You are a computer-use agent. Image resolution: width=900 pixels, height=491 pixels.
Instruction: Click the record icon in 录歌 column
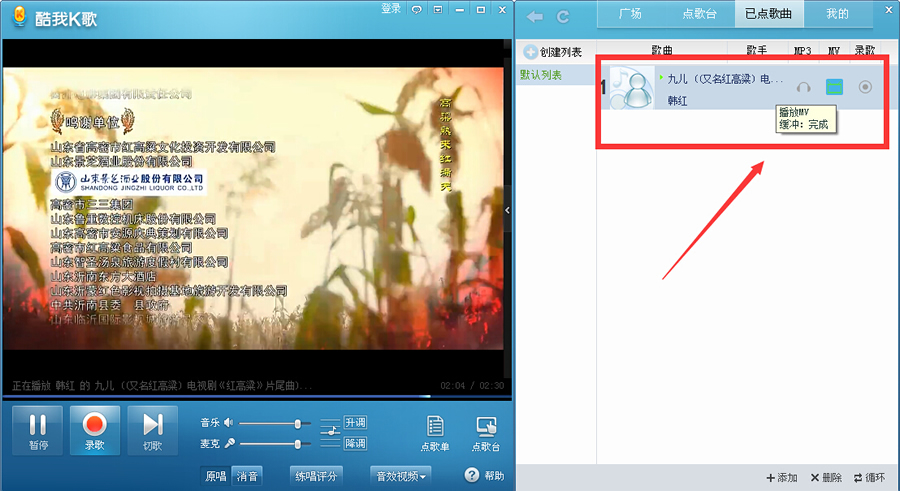(x=865, y=88)
